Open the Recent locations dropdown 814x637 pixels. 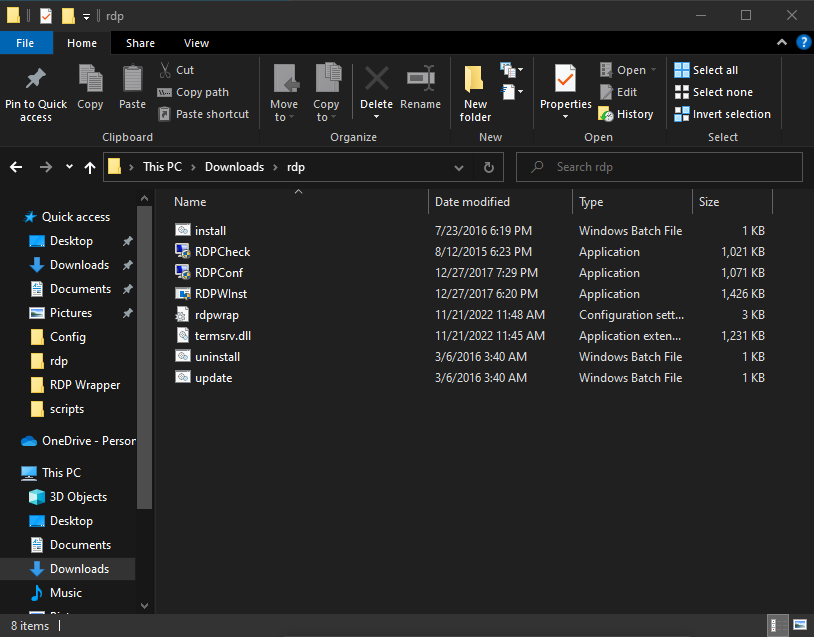(x=69, y=167)
